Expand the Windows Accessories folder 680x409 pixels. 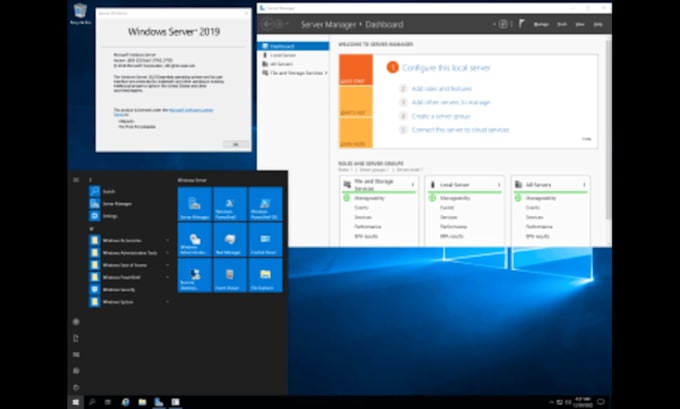[x=129, y=240]
